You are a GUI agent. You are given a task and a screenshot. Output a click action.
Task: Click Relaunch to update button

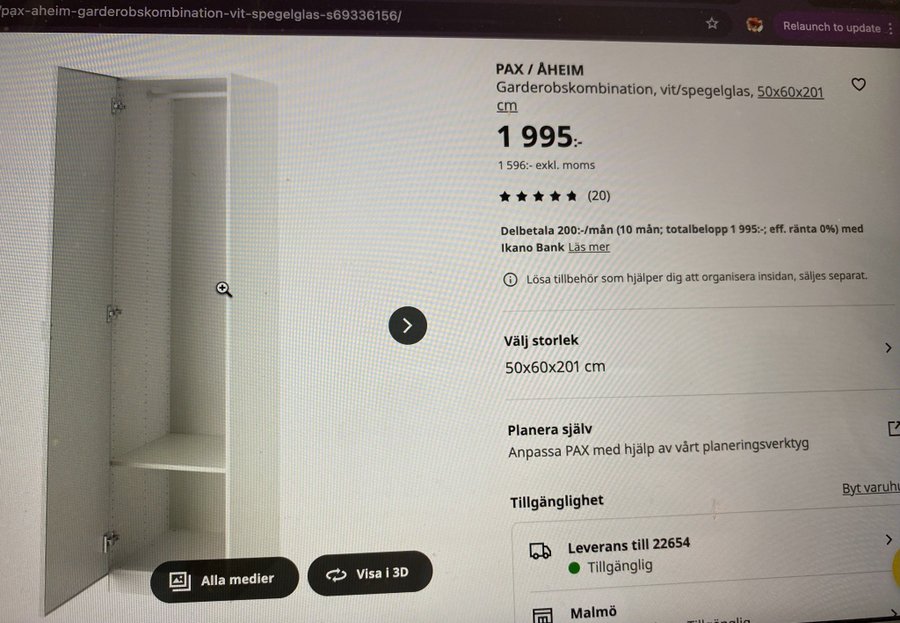click(x=831, y=27)
